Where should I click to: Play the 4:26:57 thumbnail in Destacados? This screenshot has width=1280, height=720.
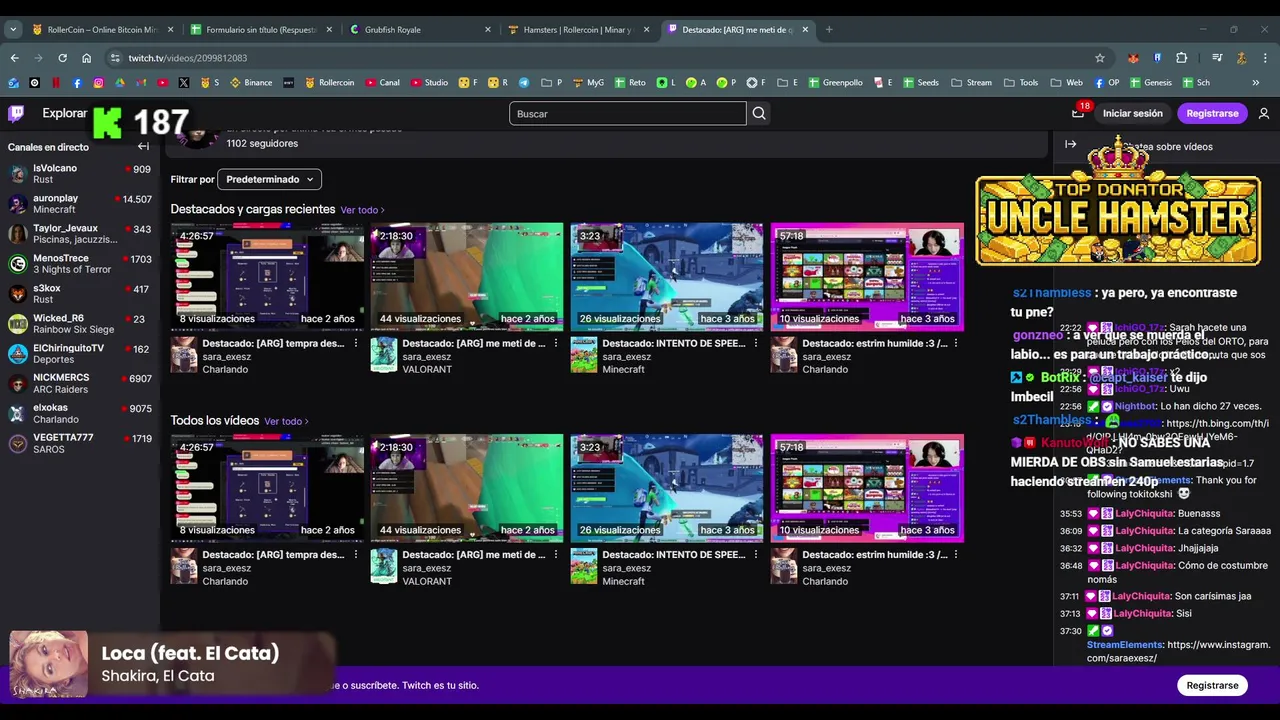coord(267,276)
